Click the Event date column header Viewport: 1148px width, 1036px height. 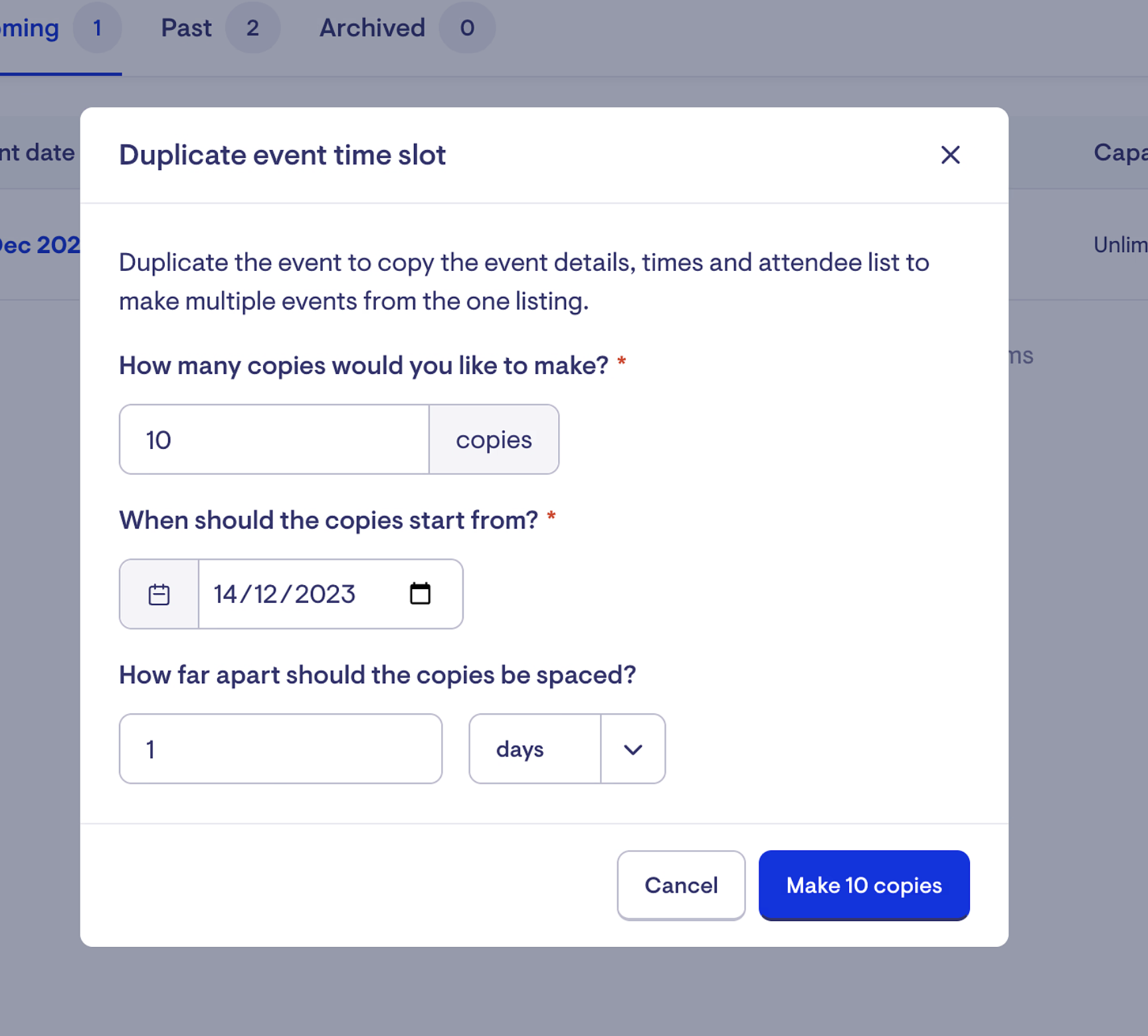(37, 153)
